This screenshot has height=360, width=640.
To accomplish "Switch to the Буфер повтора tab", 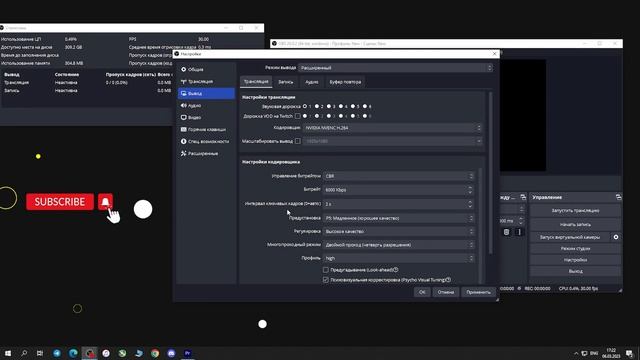I will click(x=345, y=82).
